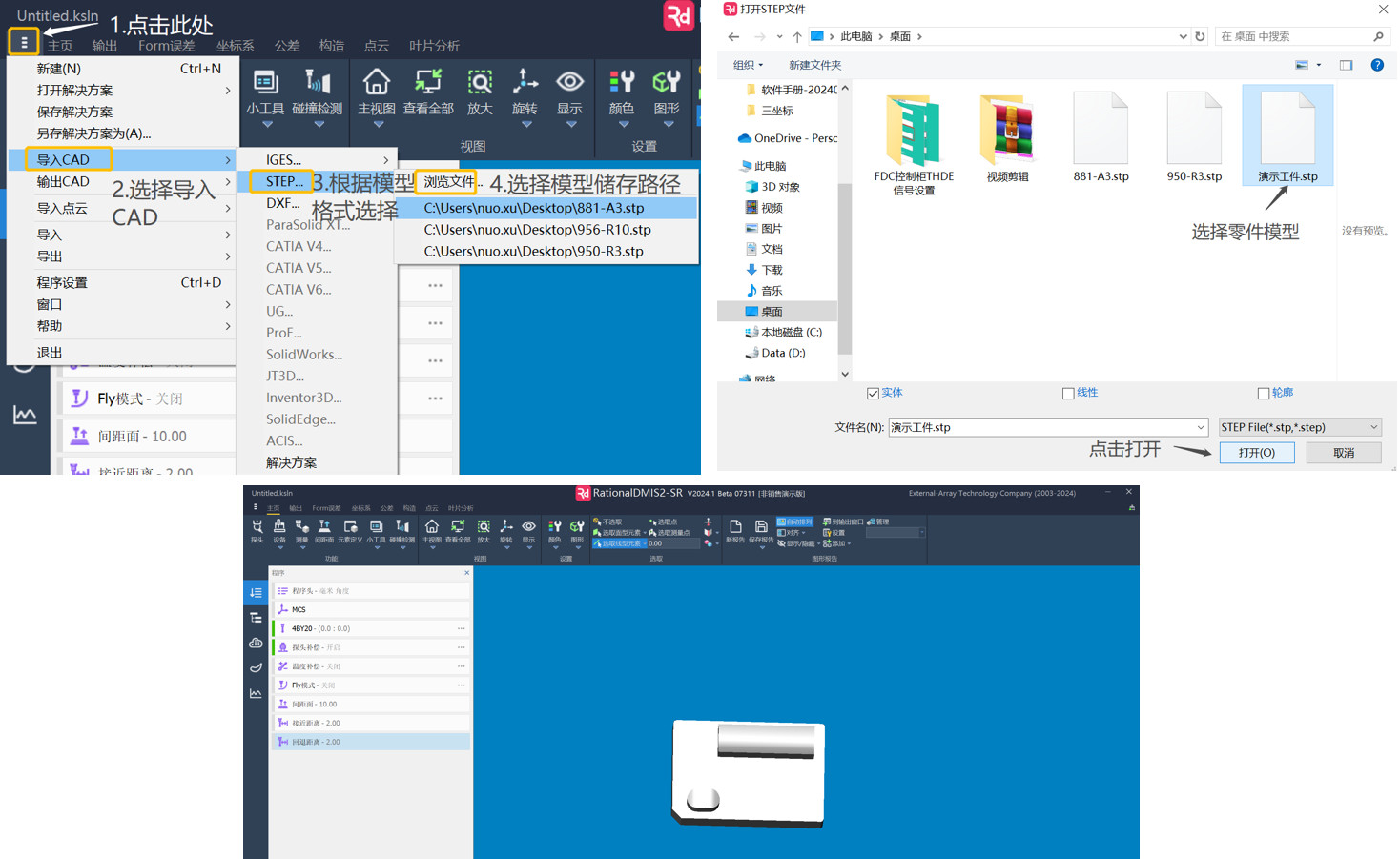Click the 取消 cancel button
1400x859 pixels.
(x=1343, y=453)
